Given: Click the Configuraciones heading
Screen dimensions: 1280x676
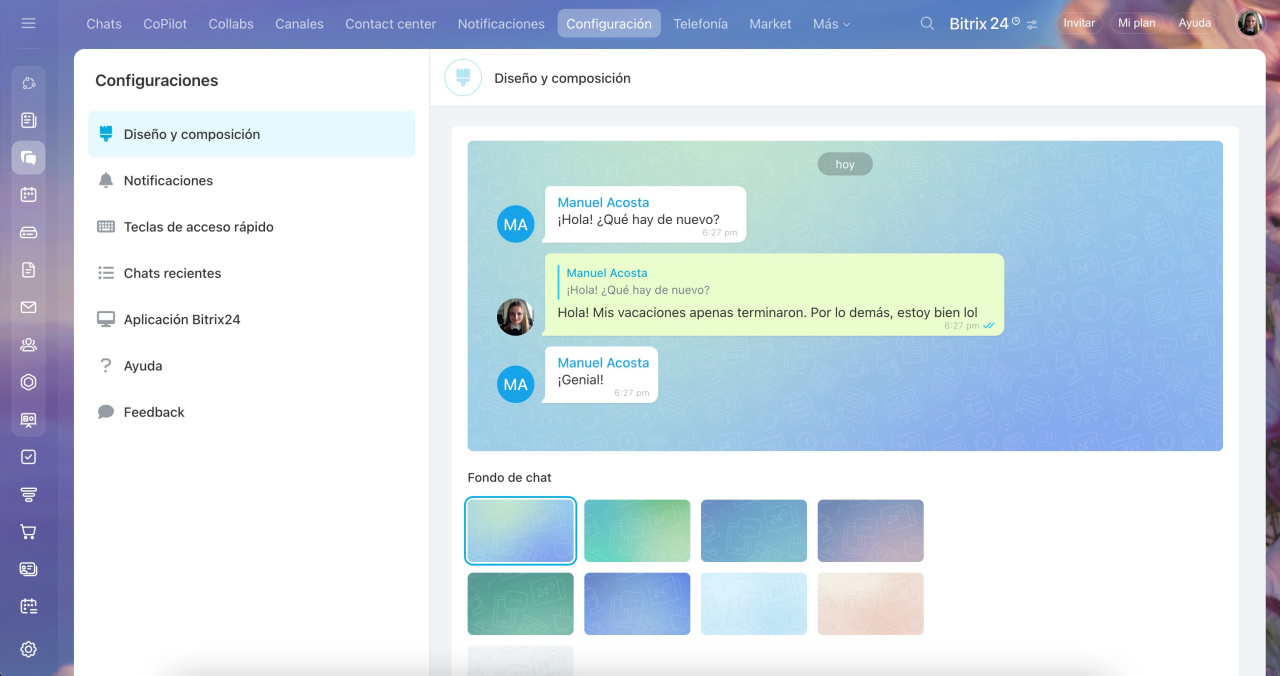Looking at the screenshot, I should tap(156, 80).
